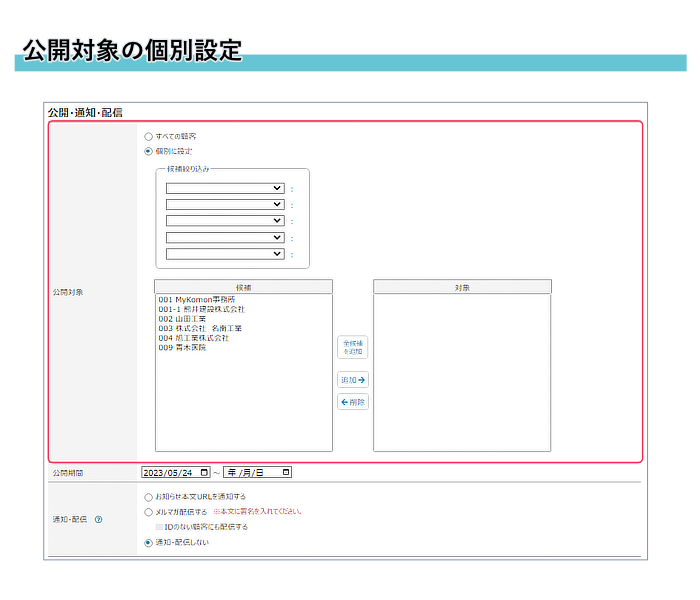The height and width of the screenshot is (600, 700).
Task: Toggle IDのない顧客にも配信する checkbox
Action: tap(159, 527)
